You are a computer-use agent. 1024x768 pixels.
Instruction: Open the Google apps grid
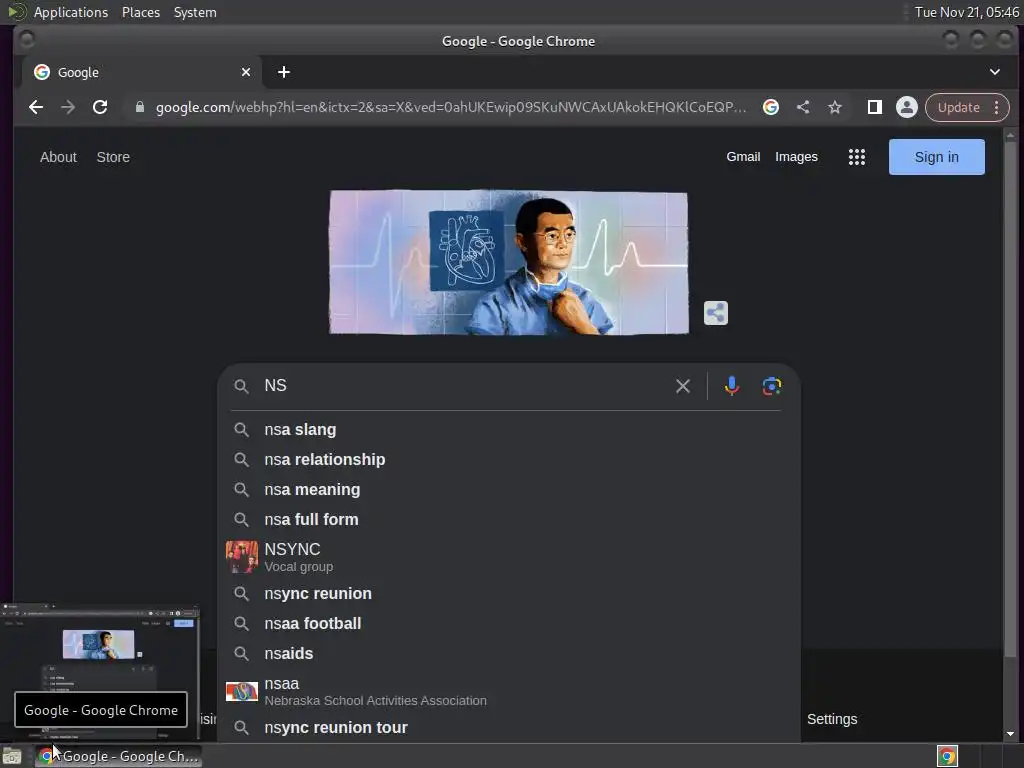(857, 157)
